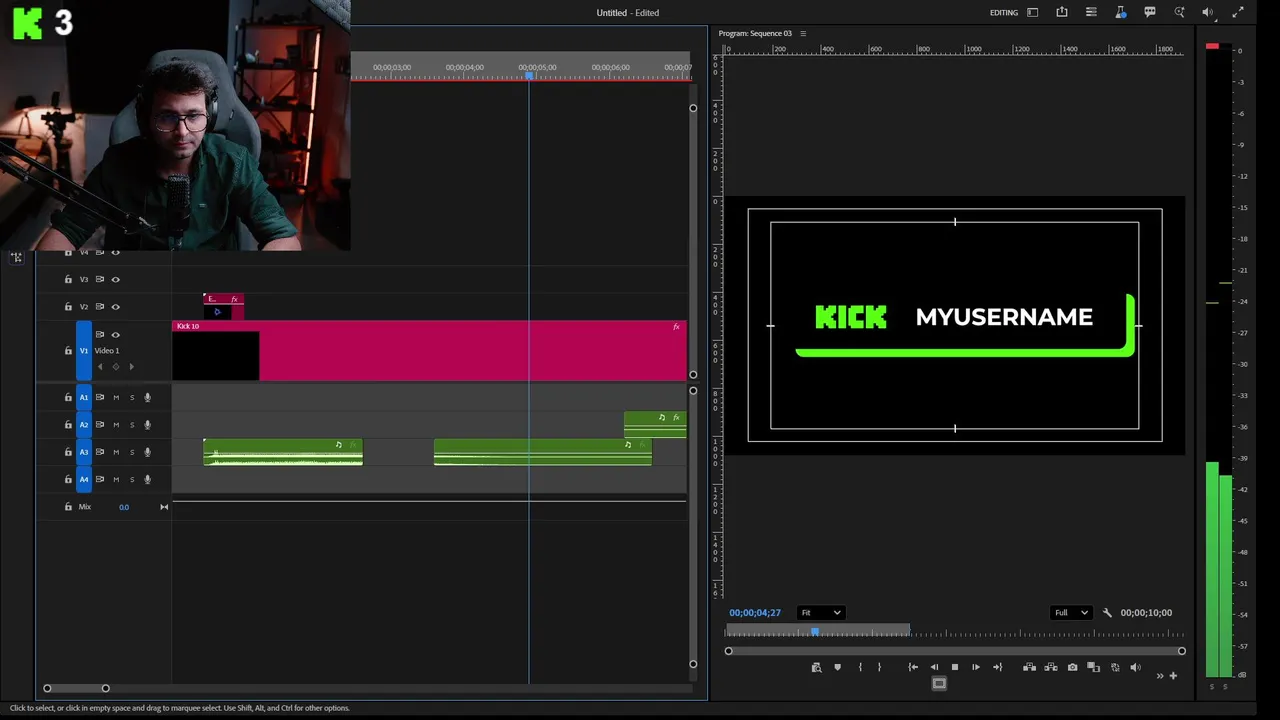This screenshot has width=1280, height=720.
Task: Go to the previous keyframe on Video 1
Action: pos(99,367)
